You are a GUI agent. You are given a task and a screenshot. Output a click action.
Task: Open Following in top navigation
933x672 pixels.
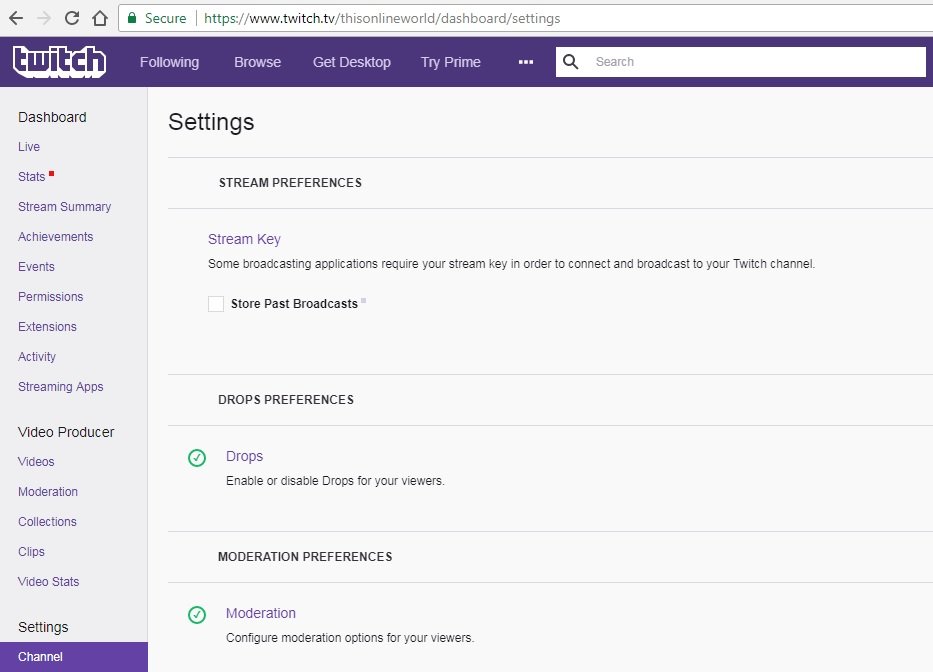click(x=170, y=62)
